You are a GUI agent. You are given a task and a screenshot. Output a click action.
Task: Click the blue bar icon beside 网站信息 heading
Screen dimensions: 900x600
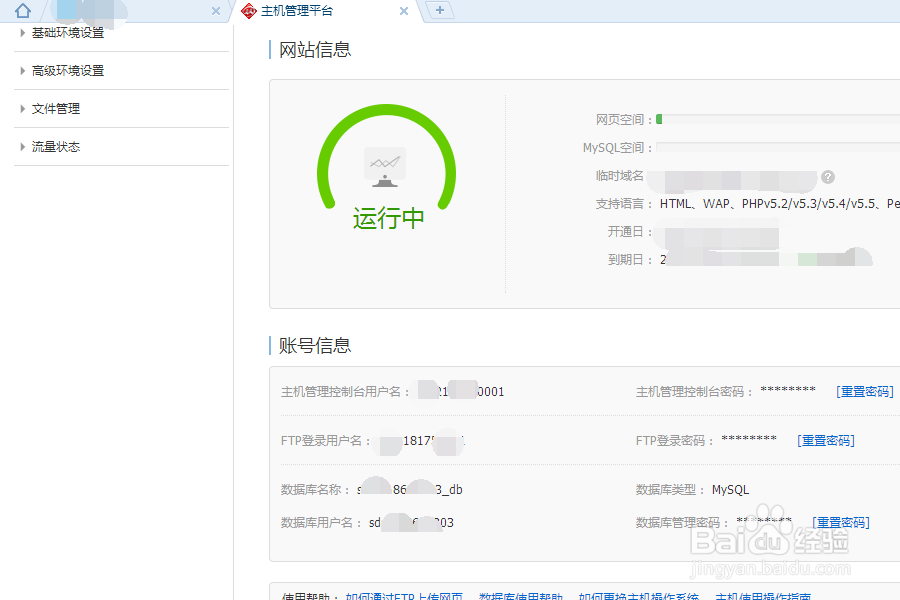point(268,48)
